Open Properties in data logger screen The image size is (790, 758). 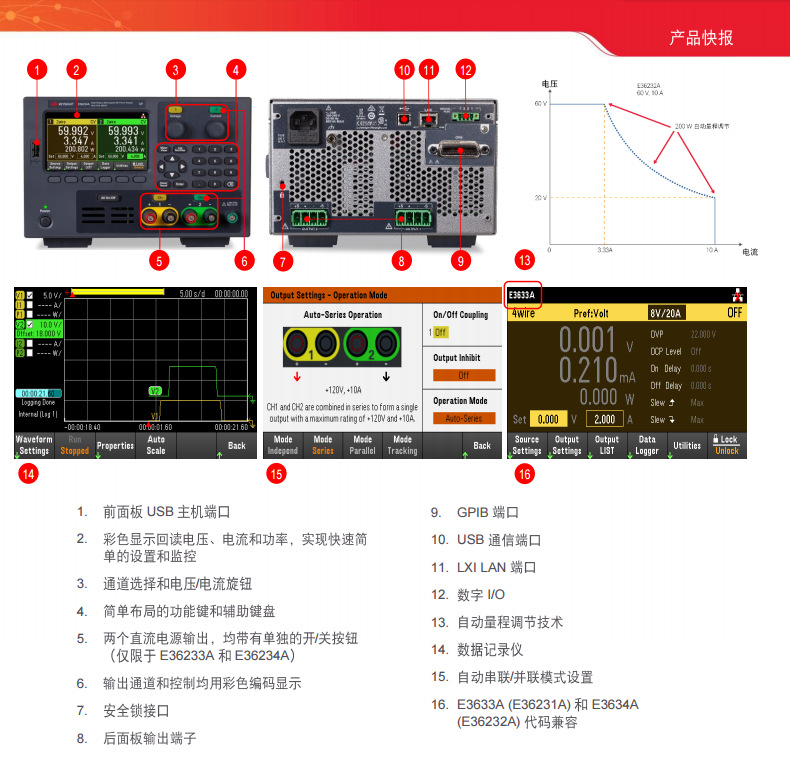coord(115,445)
